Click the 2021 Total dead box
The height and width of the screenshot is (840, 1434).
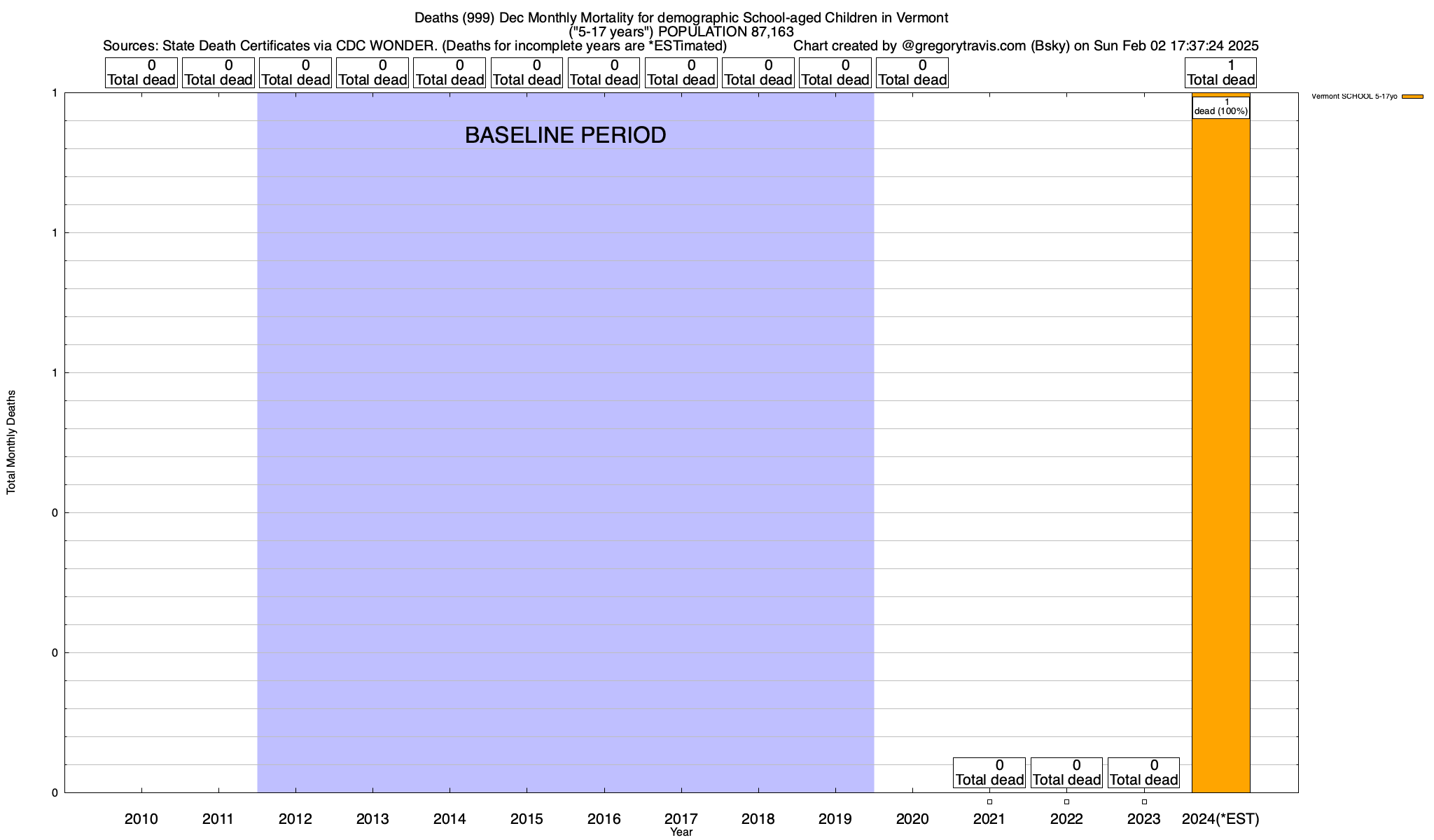[989, 773]
